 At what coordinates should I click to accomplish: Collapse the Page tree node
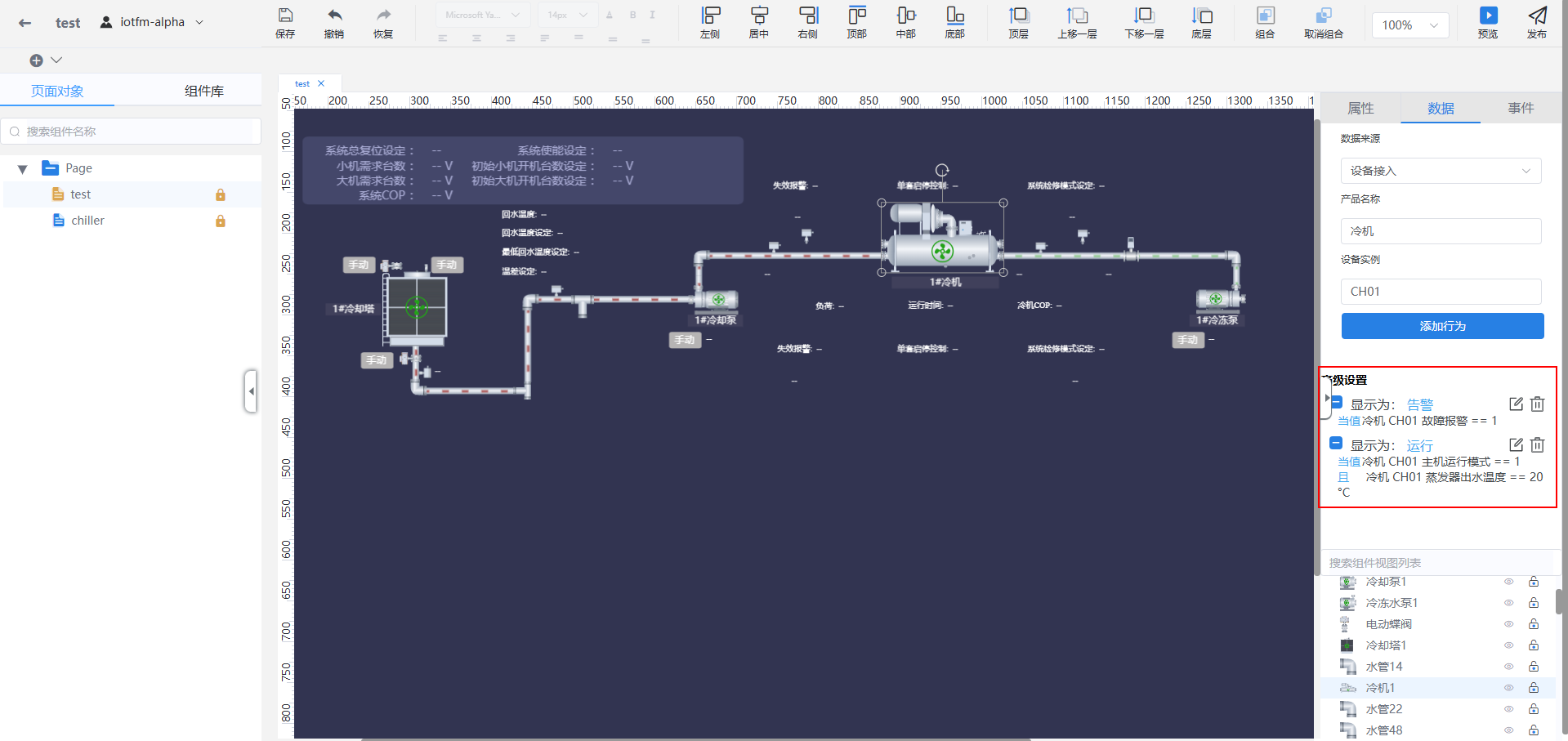click(23, 169)
